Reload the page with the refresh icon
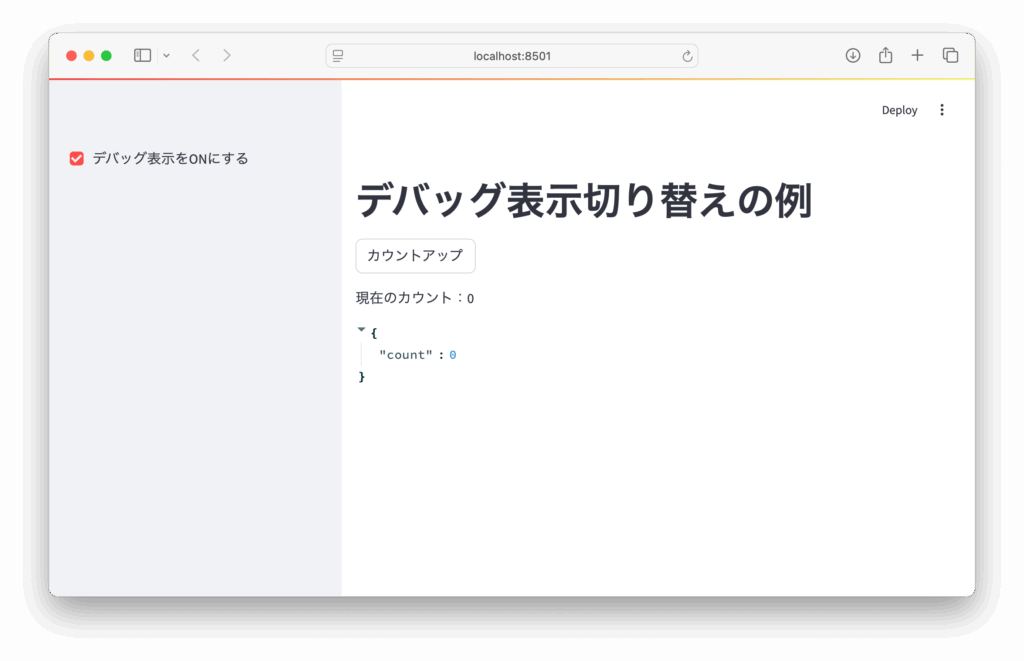 687,56
